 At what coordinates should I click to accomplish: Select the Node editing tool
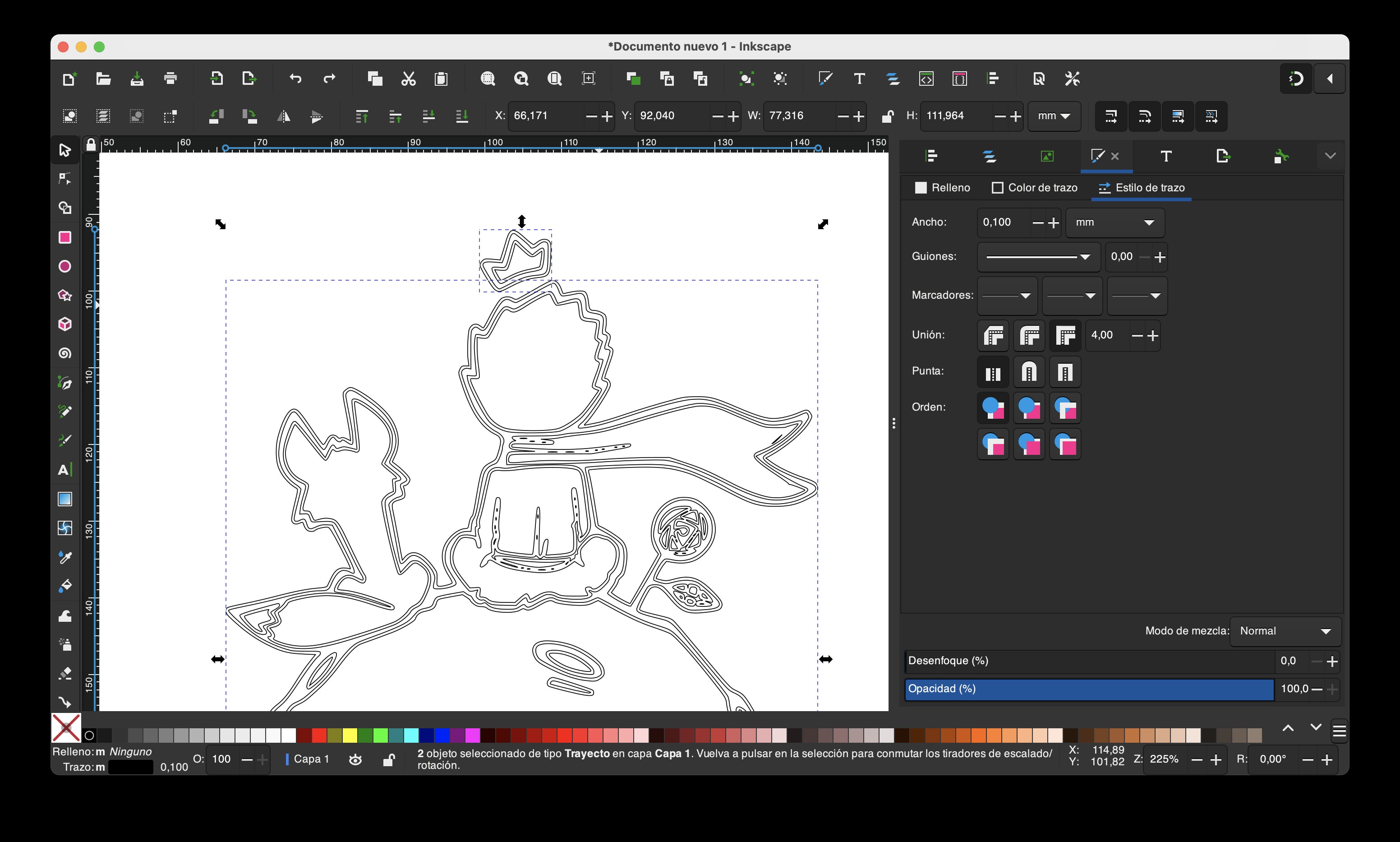click(x=64, y=179)
